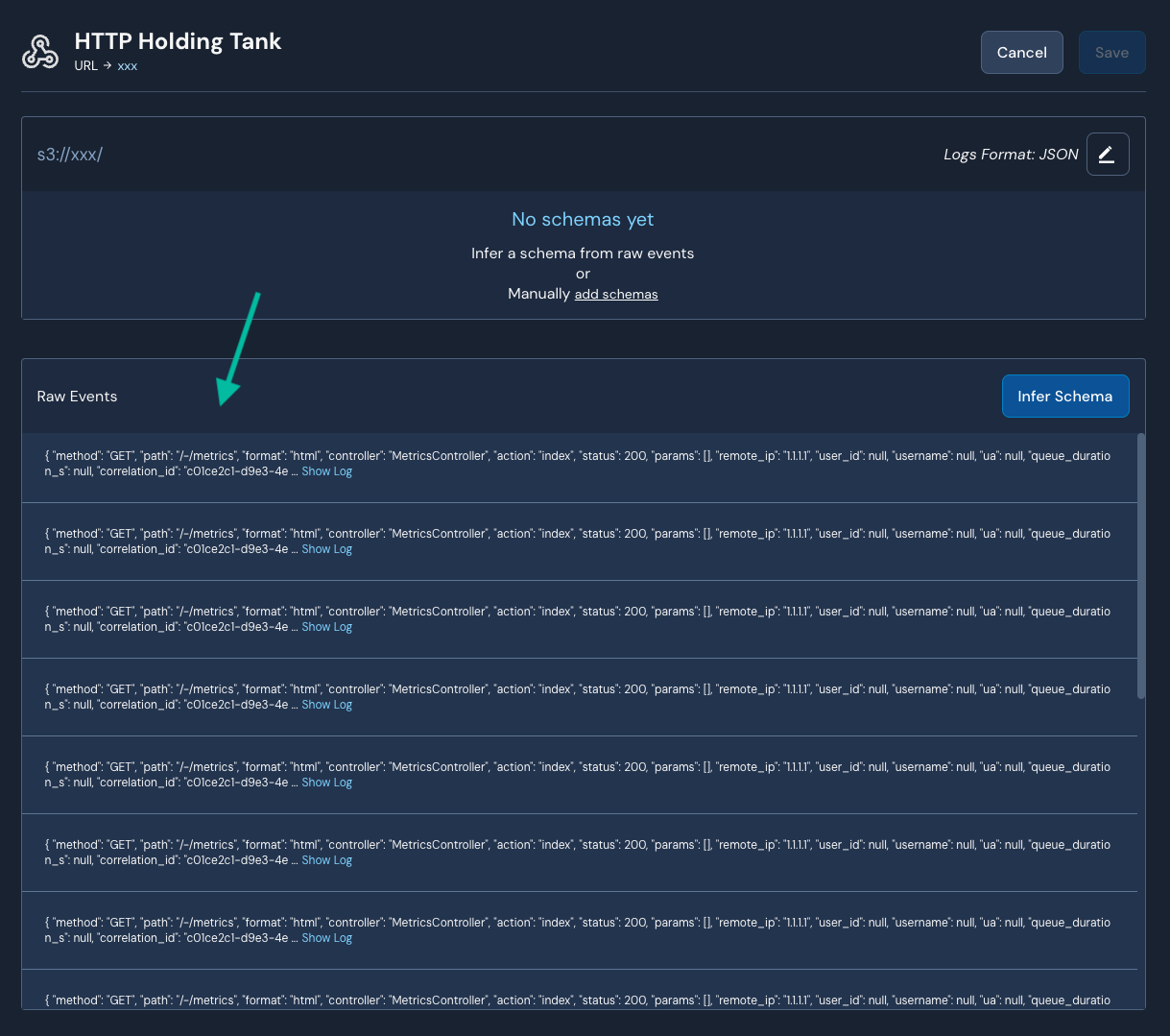Screen dimensions: 1170x1036
Task: Open the xxx URL link in the header
Action: coord(127,66)
